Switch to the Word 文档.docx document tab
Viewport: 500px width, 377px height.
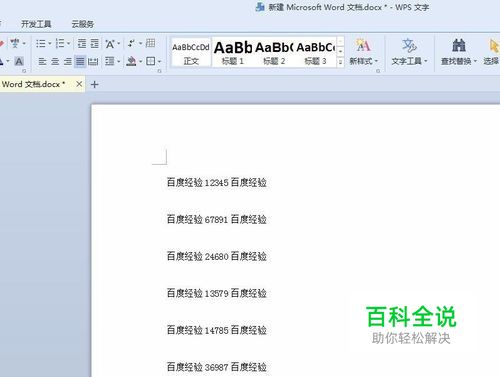(x=33, y=84)
